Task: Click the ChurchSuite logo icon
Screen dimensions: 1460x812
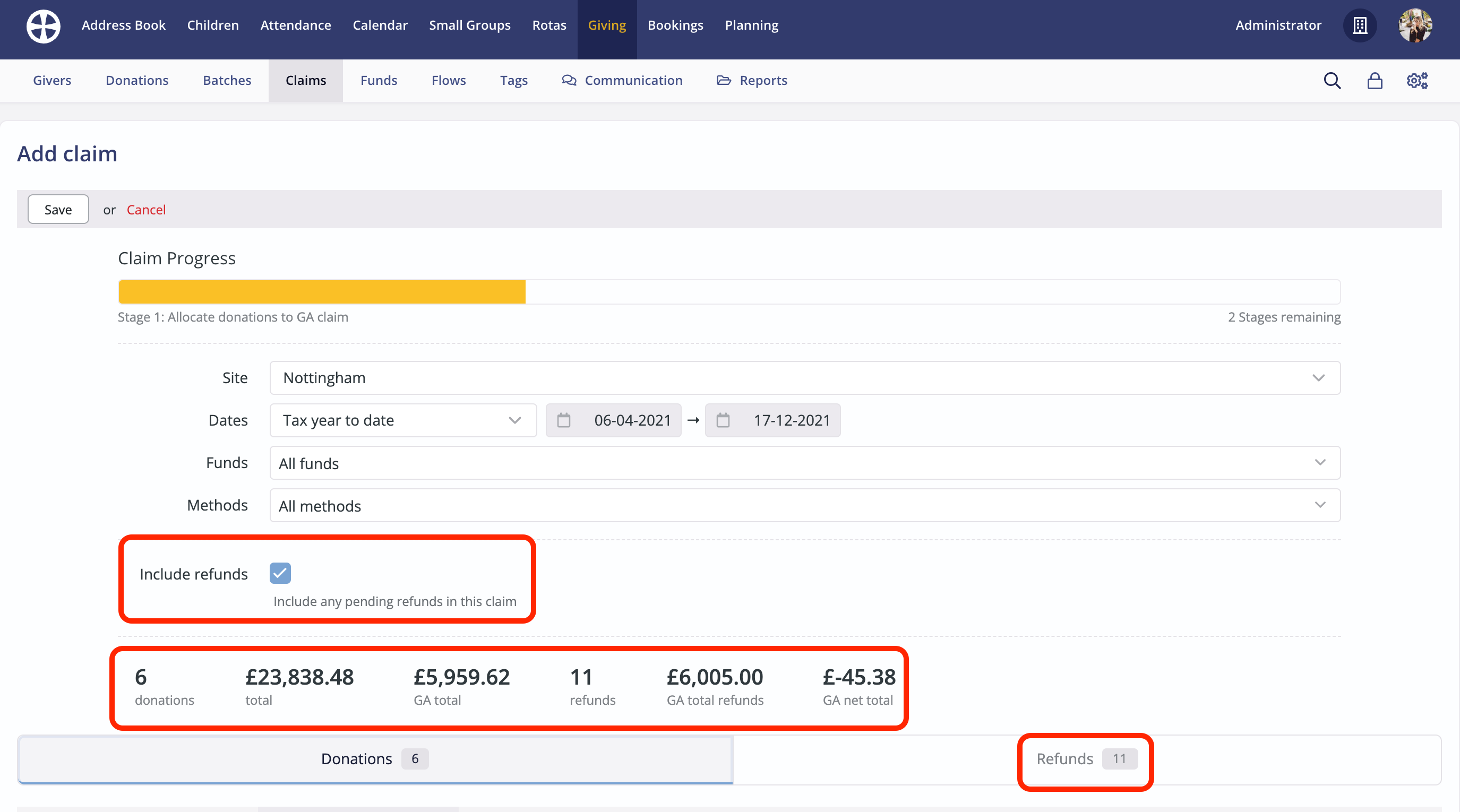Action: [x=43, y=26]
